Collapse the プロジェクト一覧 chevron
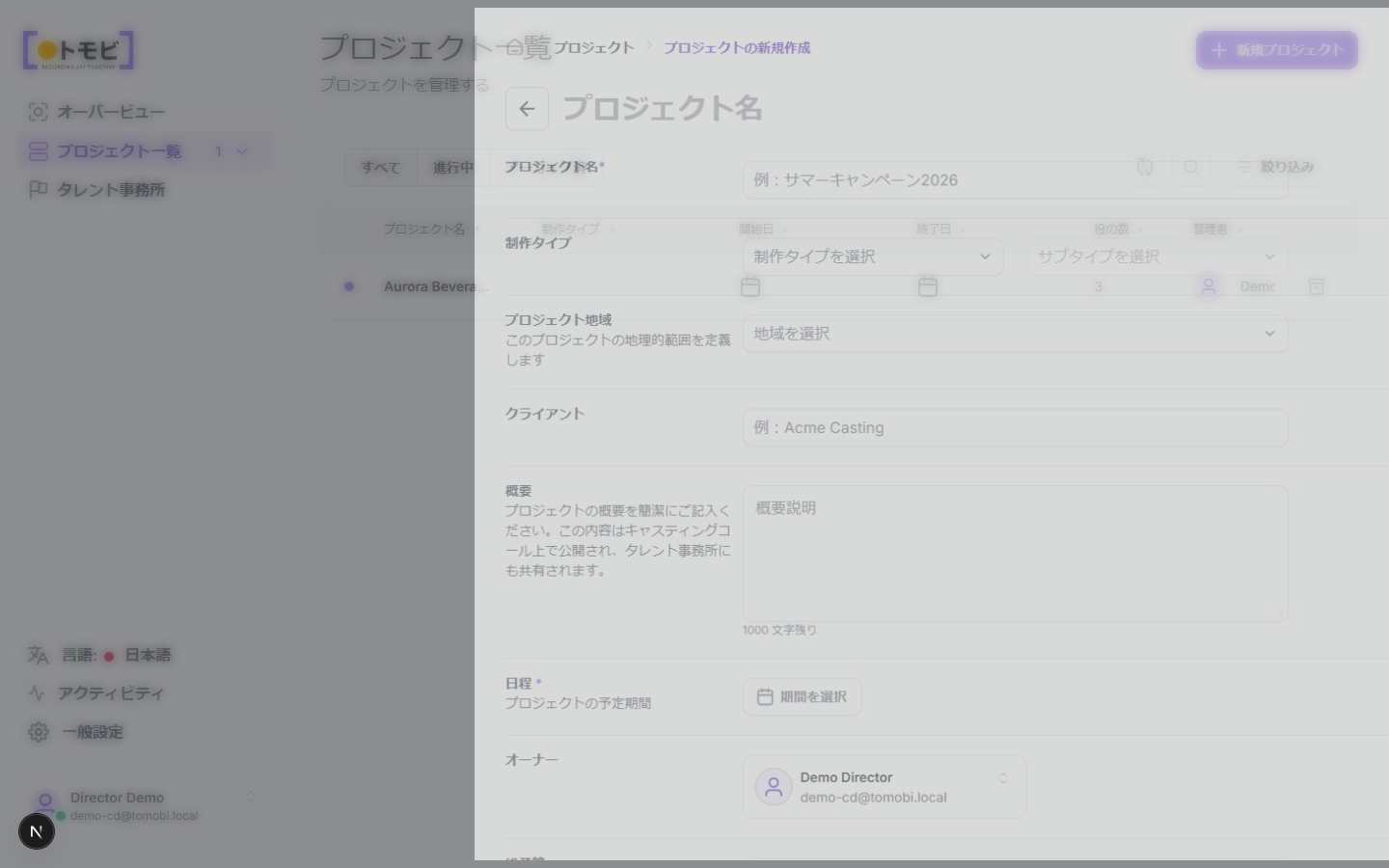 (242, 151)
